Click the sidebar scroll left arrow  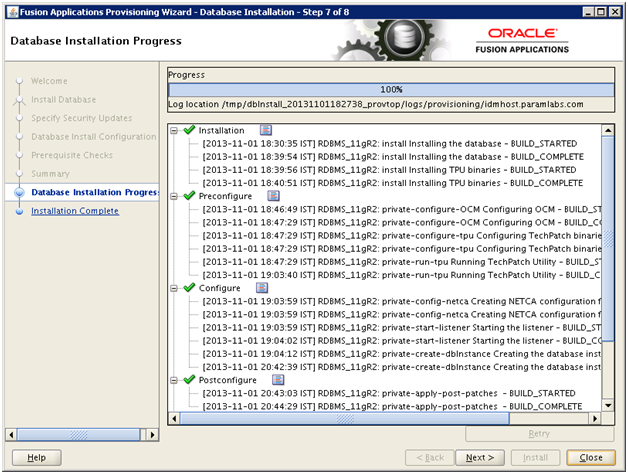point(11,435)
